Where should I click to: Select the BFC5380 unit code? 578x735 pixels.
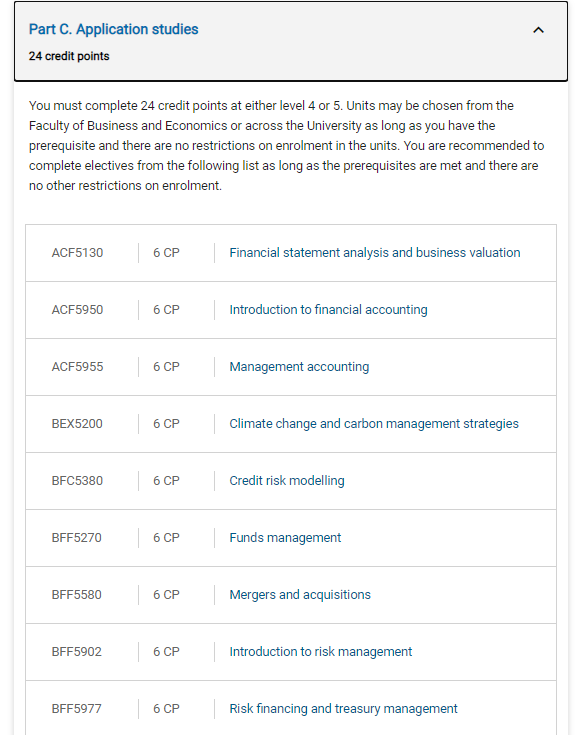77,481
